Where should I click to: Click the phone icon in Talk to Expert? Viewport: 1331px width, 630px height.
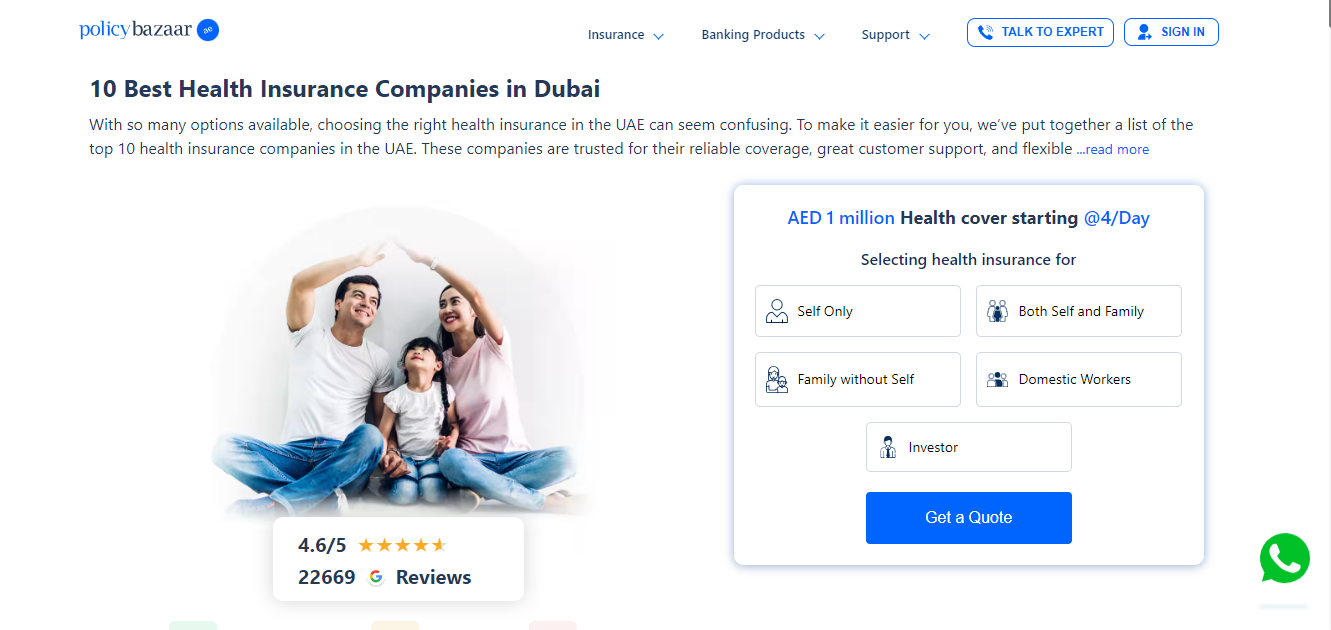tap(985, 32)
